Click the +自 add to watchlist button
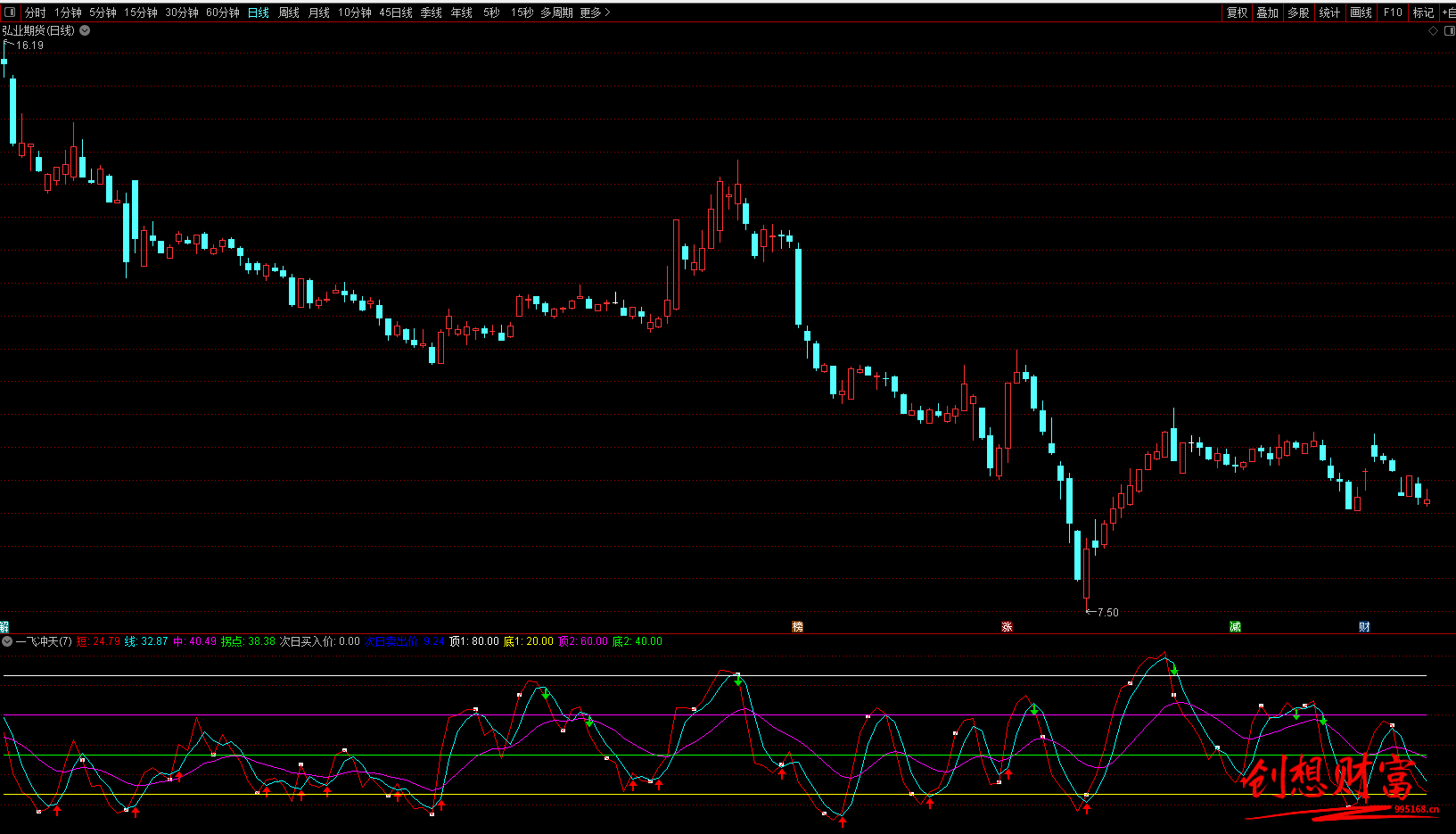Viewport: 1456px width, 834px height. click(1449, 12)
